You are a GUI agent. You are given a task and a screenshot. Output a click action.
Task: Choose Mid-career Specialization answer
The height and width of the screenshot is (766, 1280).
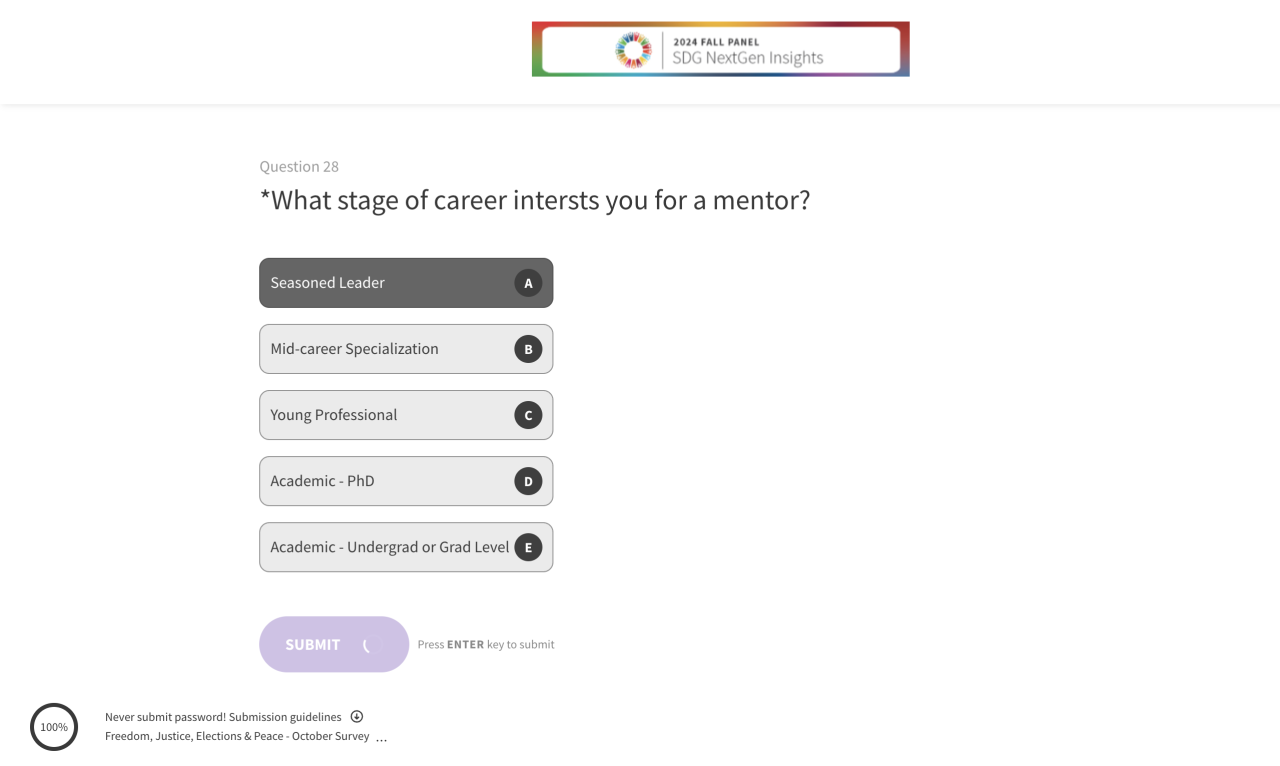[x=380, y=349]
